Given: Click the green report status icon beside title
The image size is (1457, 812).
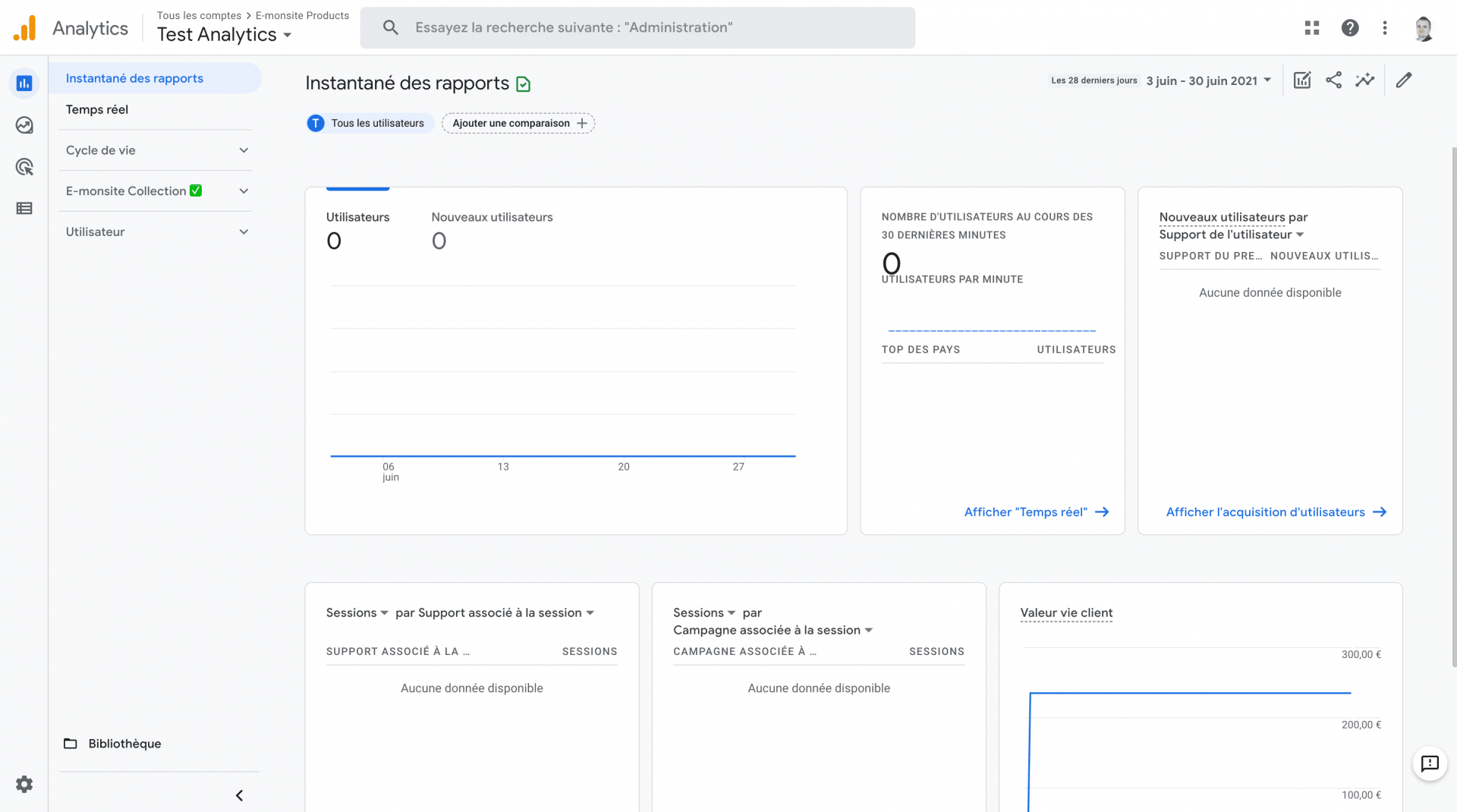Looking at the screenshot, I should pyautogui.click(x=523, y=84).
